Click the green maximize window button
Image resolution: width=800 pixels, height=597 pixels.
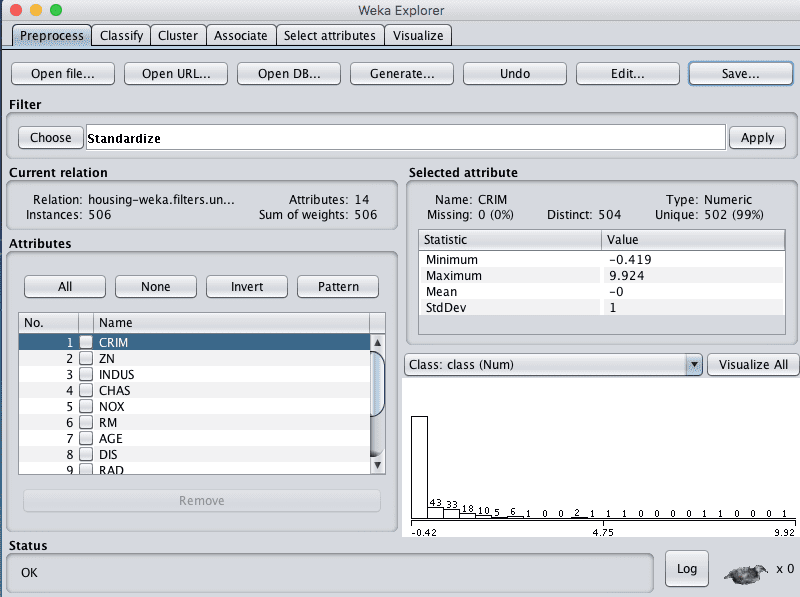56,10
